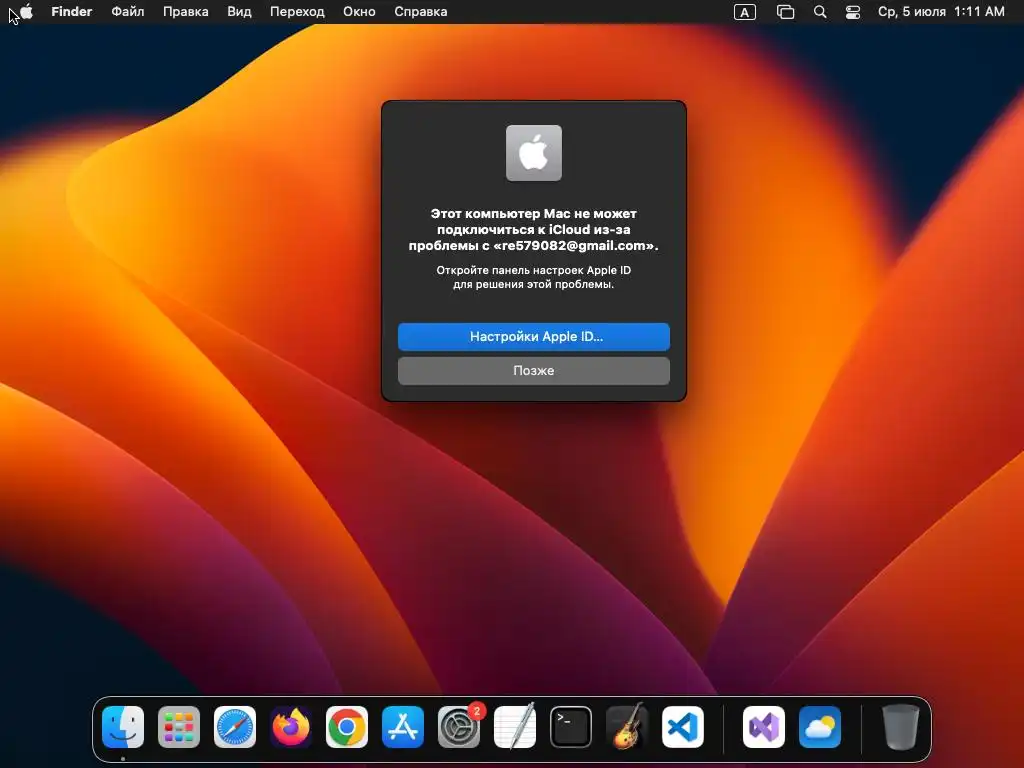Click the date and time in menu bar
This screenshot has width=1024, height=768.
(941, 12)
